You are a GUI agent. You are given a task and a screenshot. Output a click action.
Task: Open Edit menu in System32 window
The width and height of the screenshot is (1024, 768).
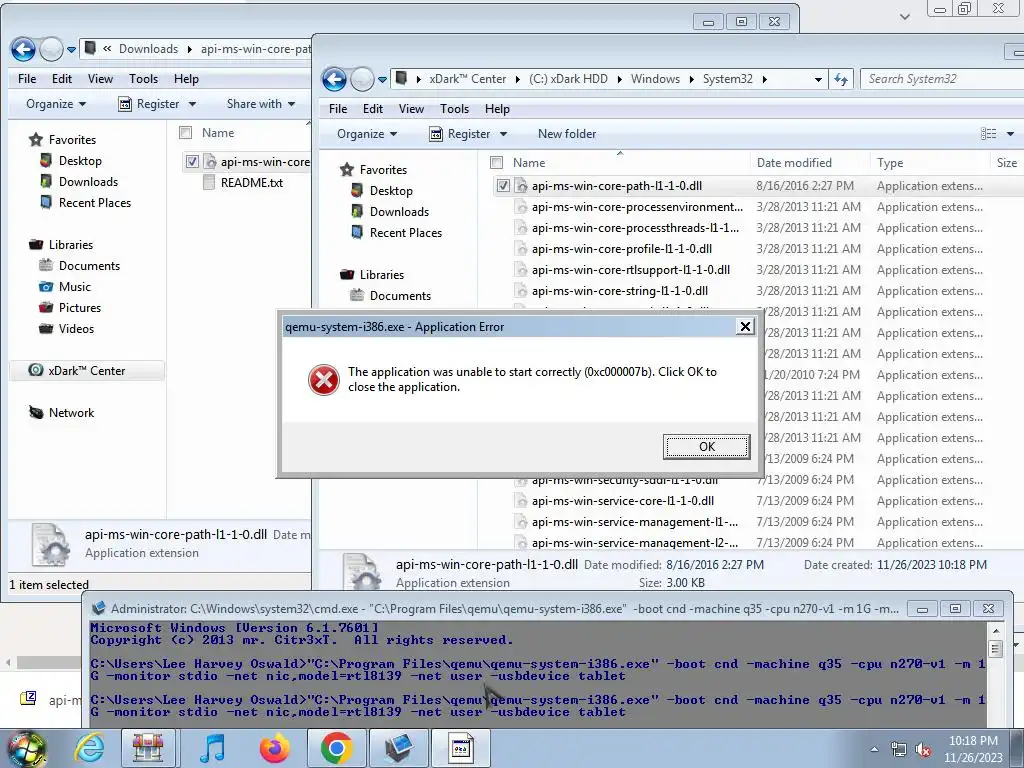click(x=373, y=108)
